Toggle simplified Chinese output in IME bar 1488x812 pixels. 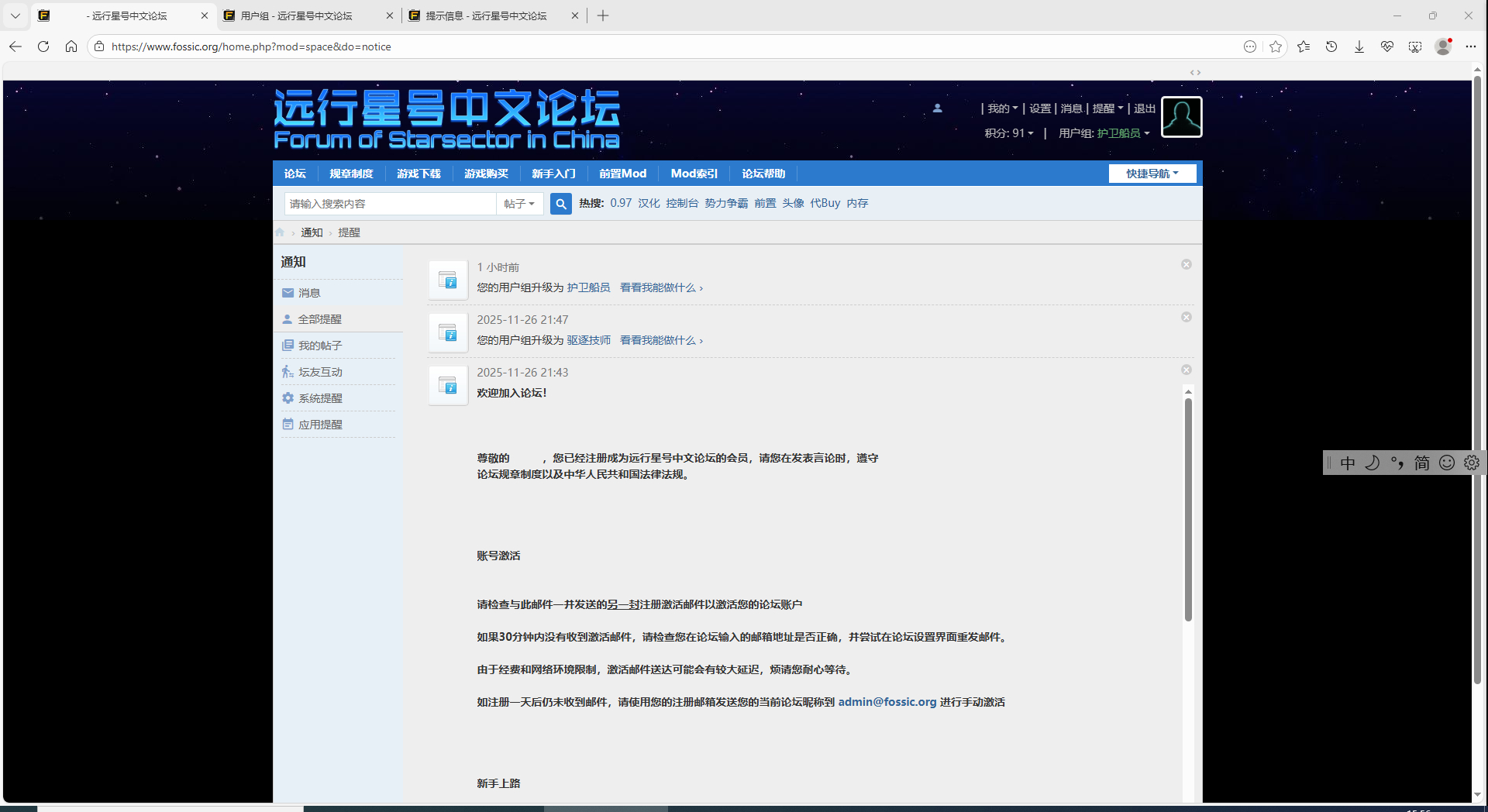point(1422,463)
